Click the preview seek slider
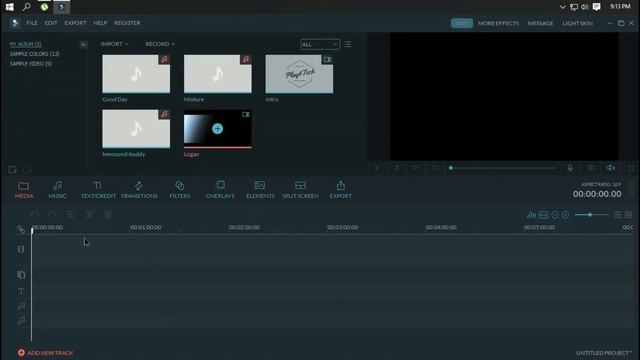The height and width of the screenshot is (360, 640). point(503,168)
